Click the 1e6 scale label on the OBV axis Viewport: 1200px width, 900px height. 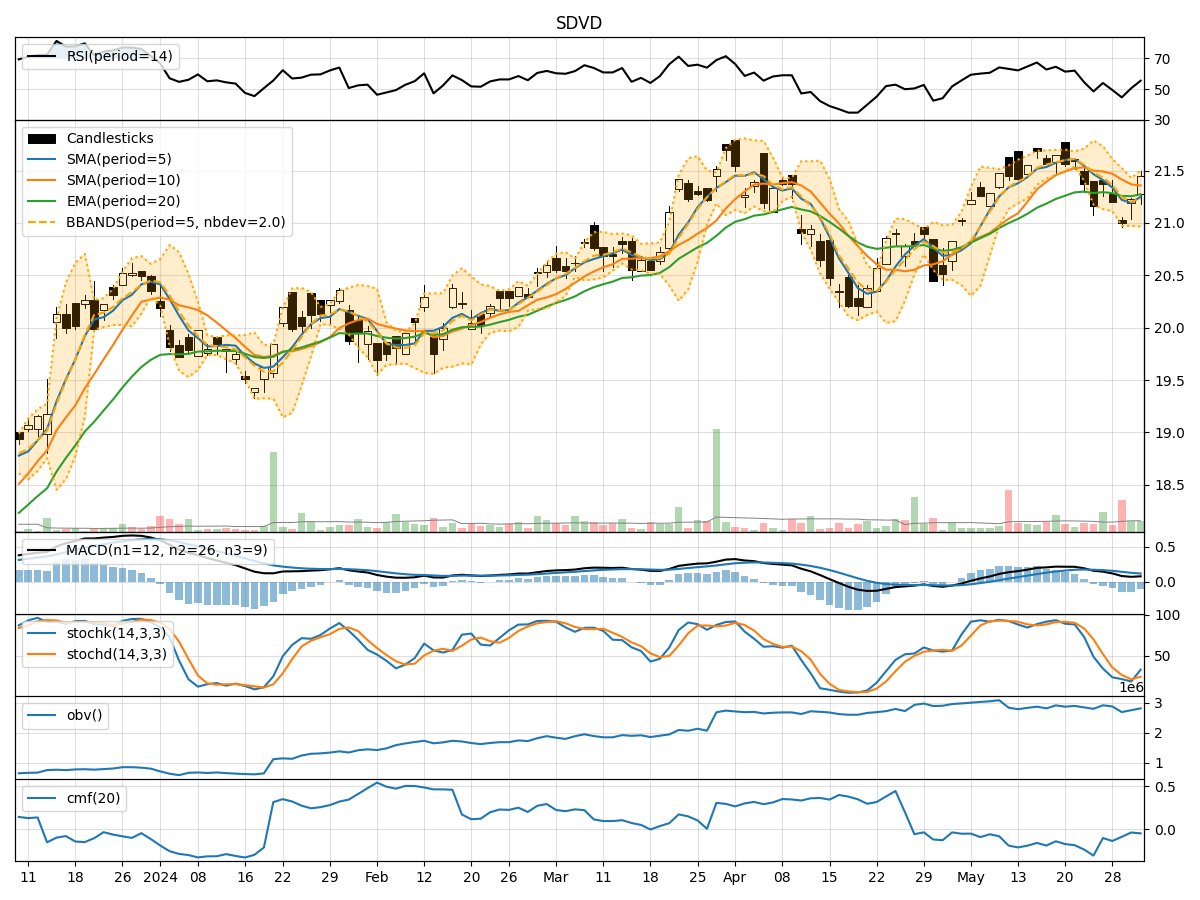tap(1131, 688)
